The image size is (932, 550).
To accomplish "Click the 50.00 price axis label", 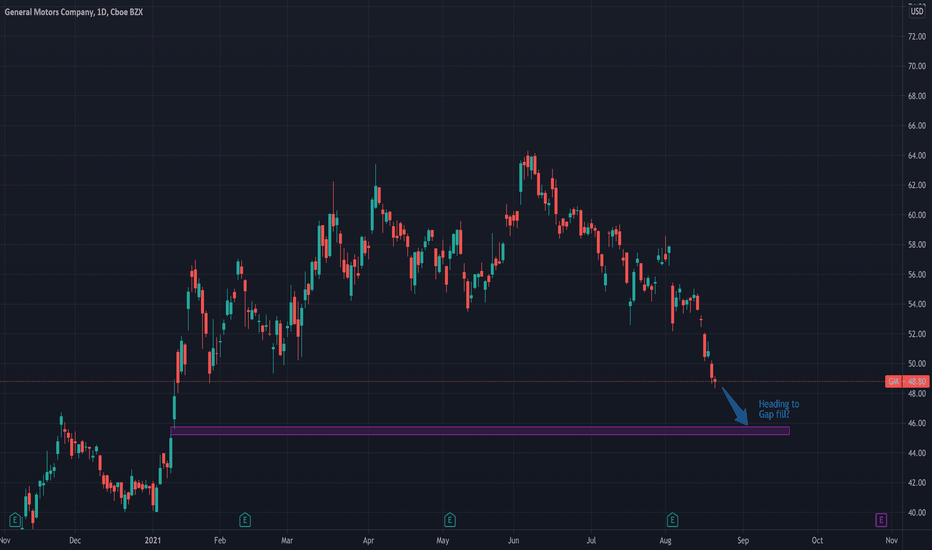I will click(x=917, y=363).
